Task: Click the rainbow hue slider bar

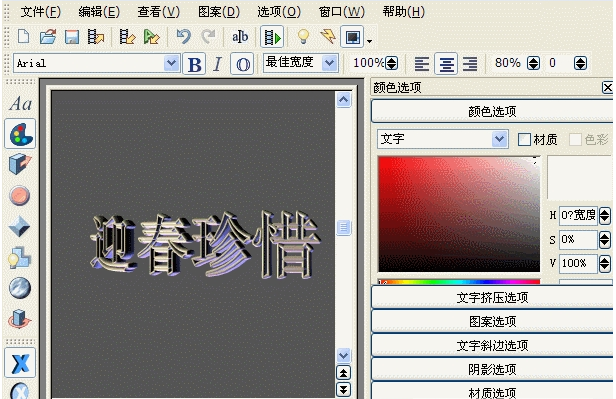Action: (x=459, y=282)
